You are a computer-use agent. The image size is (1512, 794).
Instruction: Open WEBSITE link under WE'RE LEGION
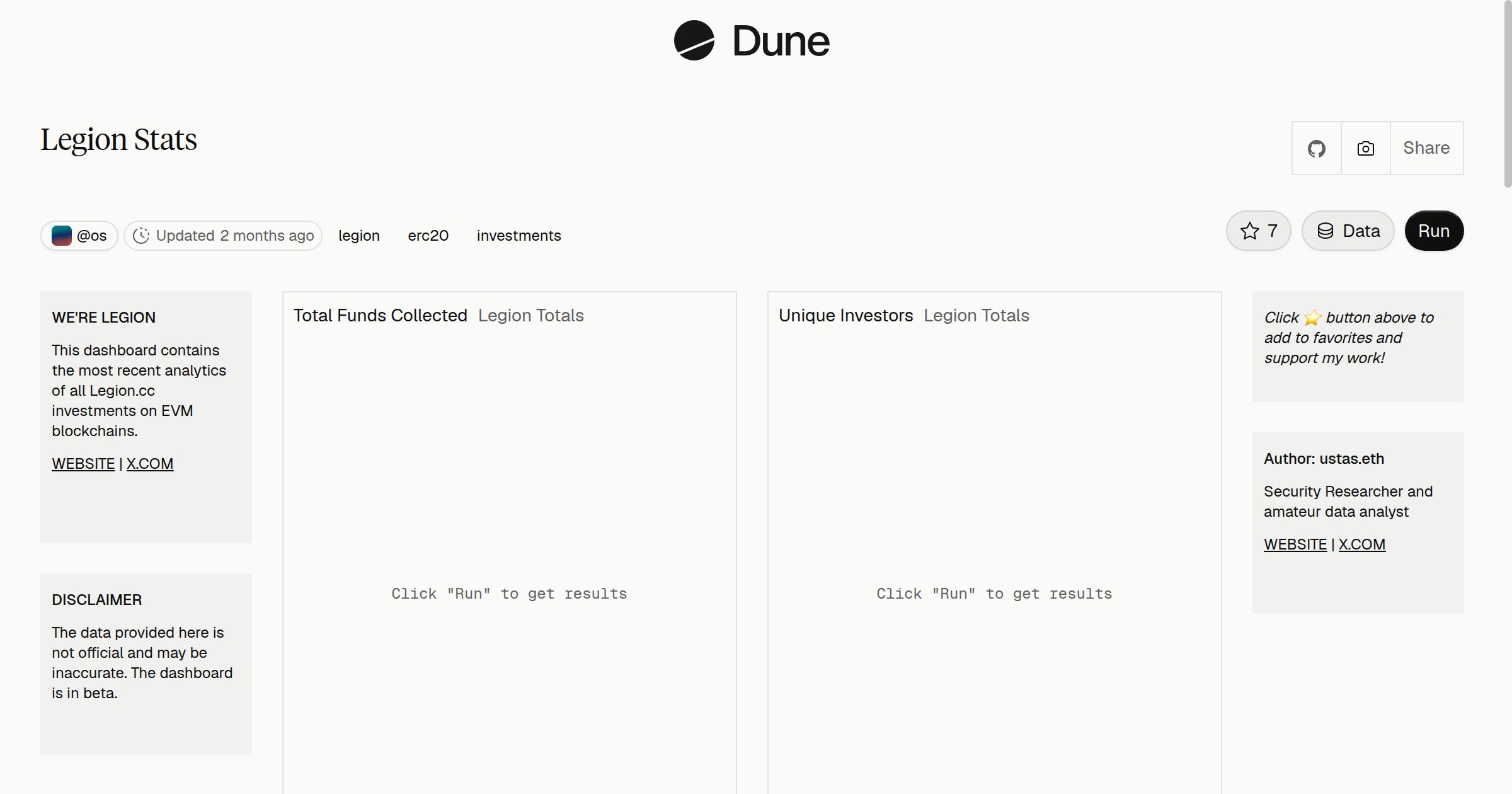(x=83, y=464)
